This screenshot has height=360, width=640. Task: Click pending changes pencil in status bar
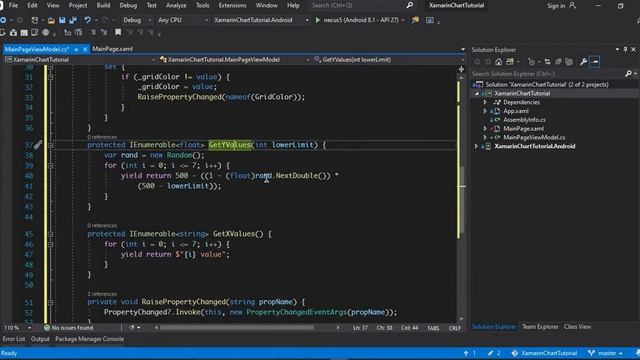click(x=490, y=353)
